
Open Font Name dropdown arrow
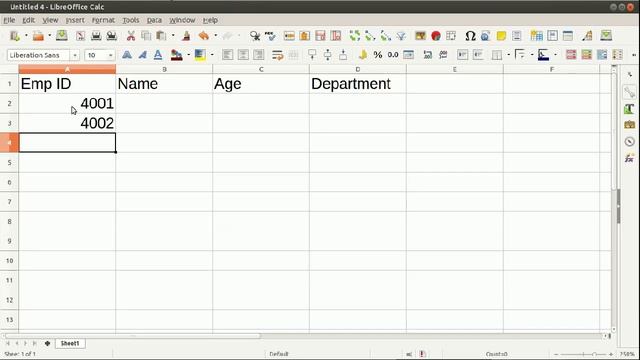[x=75, y=55]
